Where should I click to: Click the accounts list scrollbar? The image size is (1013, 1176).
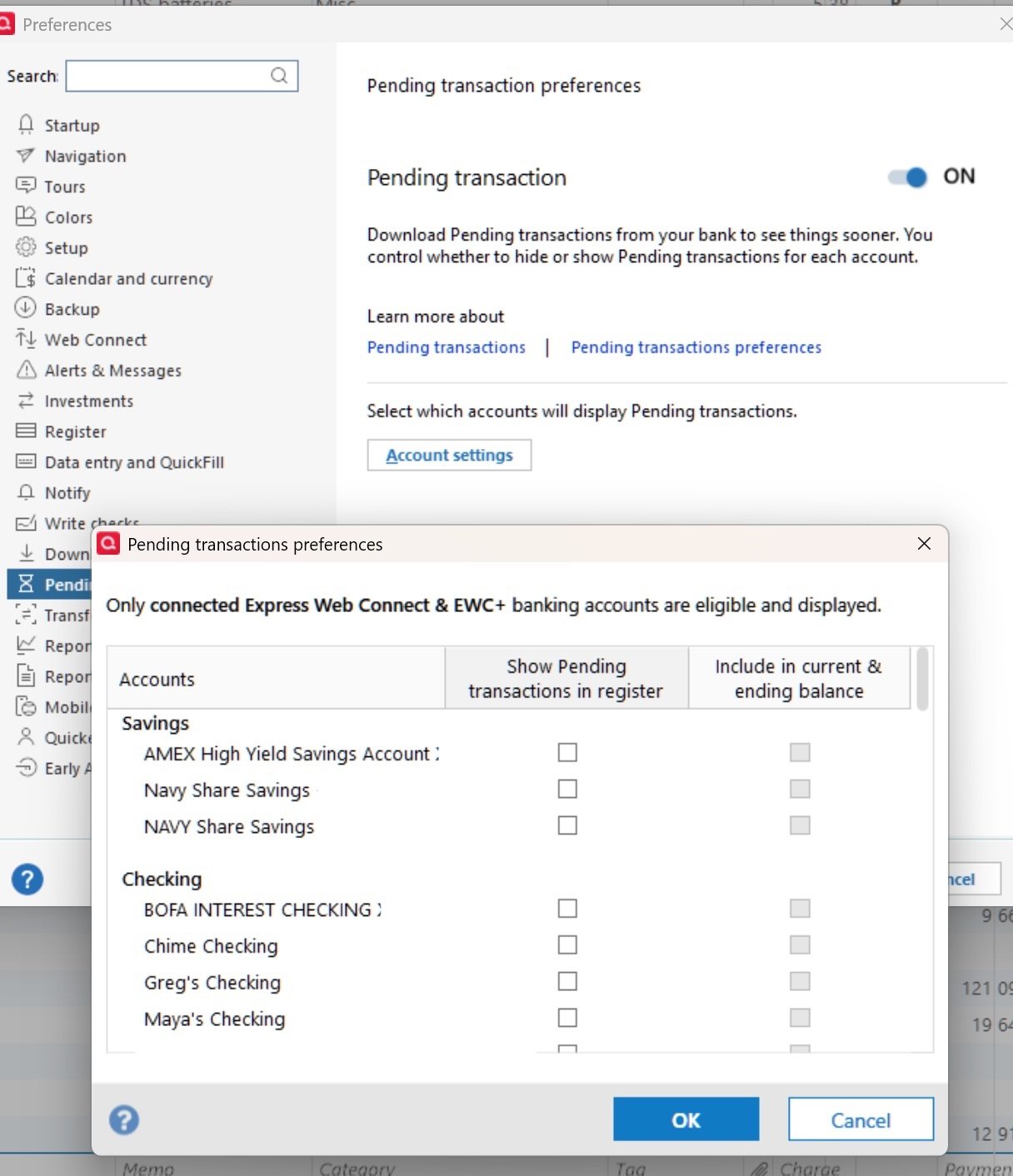[x=922, y=679]
